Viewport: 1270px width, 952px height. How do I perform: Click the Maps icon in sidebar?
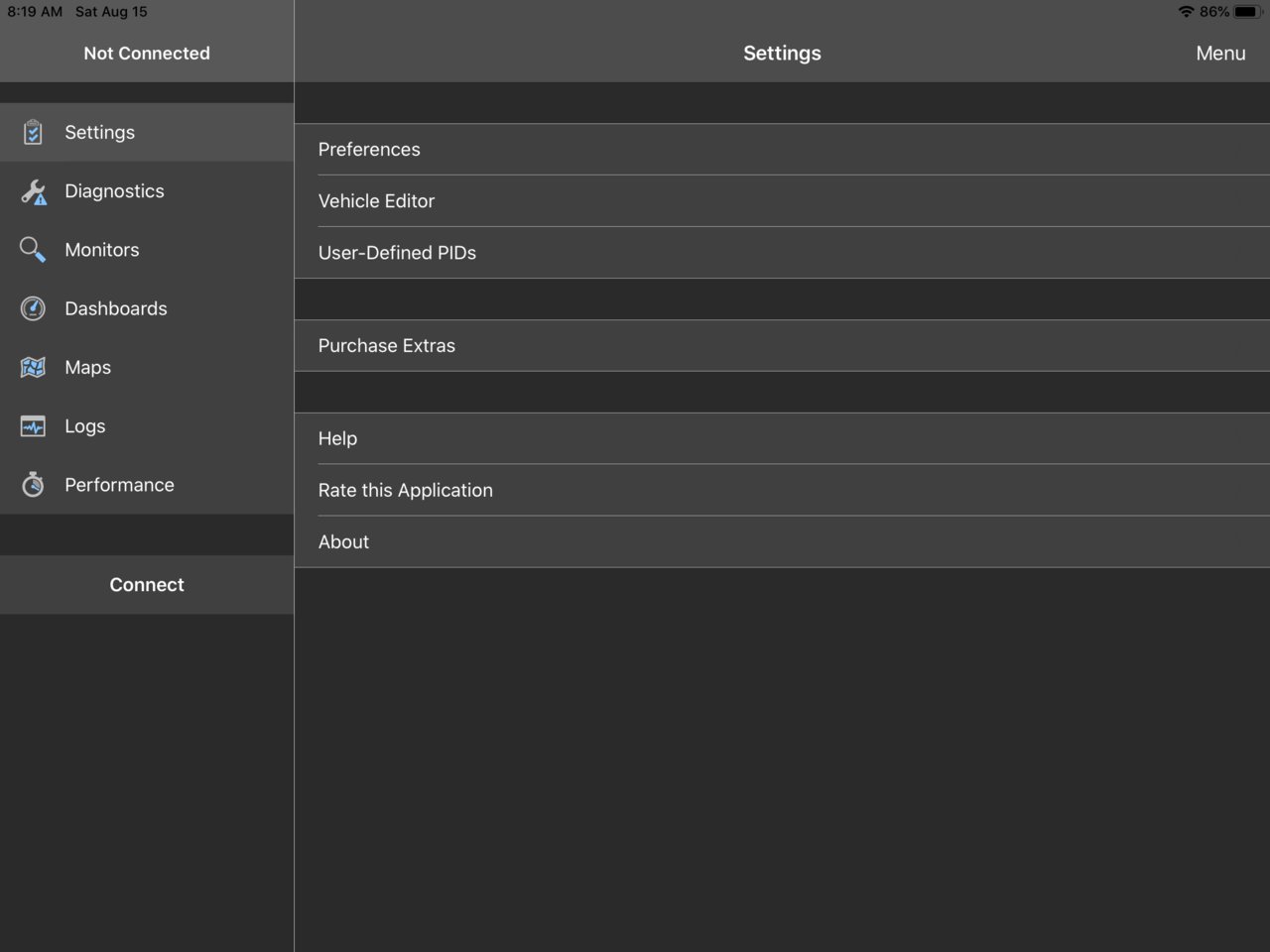coord(33,367)
